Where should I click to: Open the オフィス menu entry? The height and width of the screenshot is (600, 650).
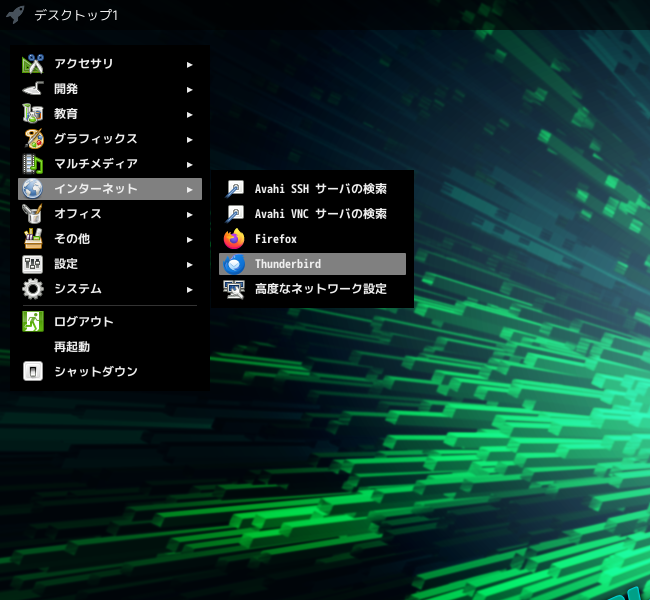pos(110,214)
